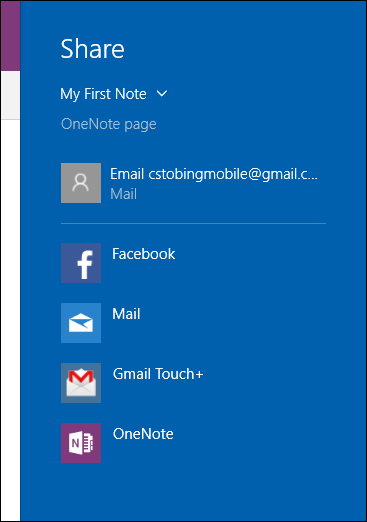The width and height of the screenshot is (367, 522).
Task: Click the gray contact avatar
Action: pyautogui.click(x=81, y=183)
